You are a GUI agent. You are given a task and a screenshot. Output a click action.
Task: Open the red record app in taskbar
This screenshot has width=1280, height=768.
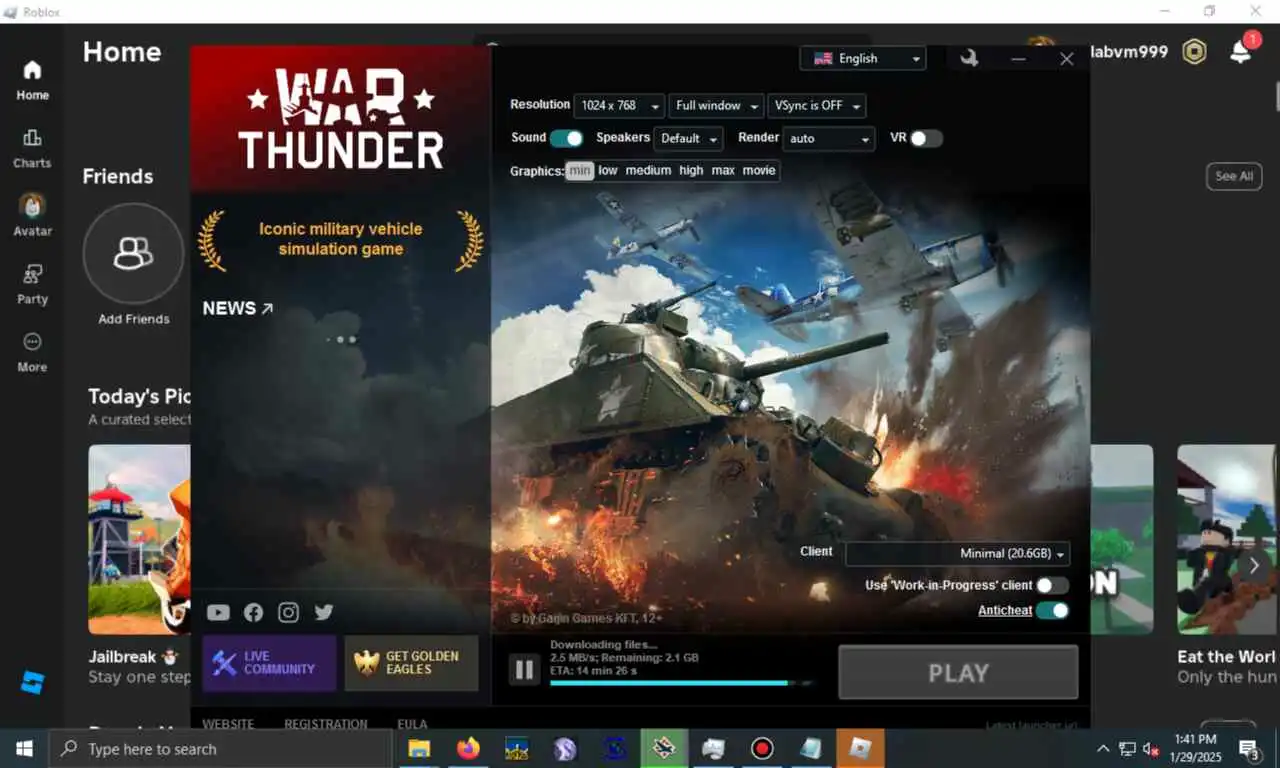[763, 748]
